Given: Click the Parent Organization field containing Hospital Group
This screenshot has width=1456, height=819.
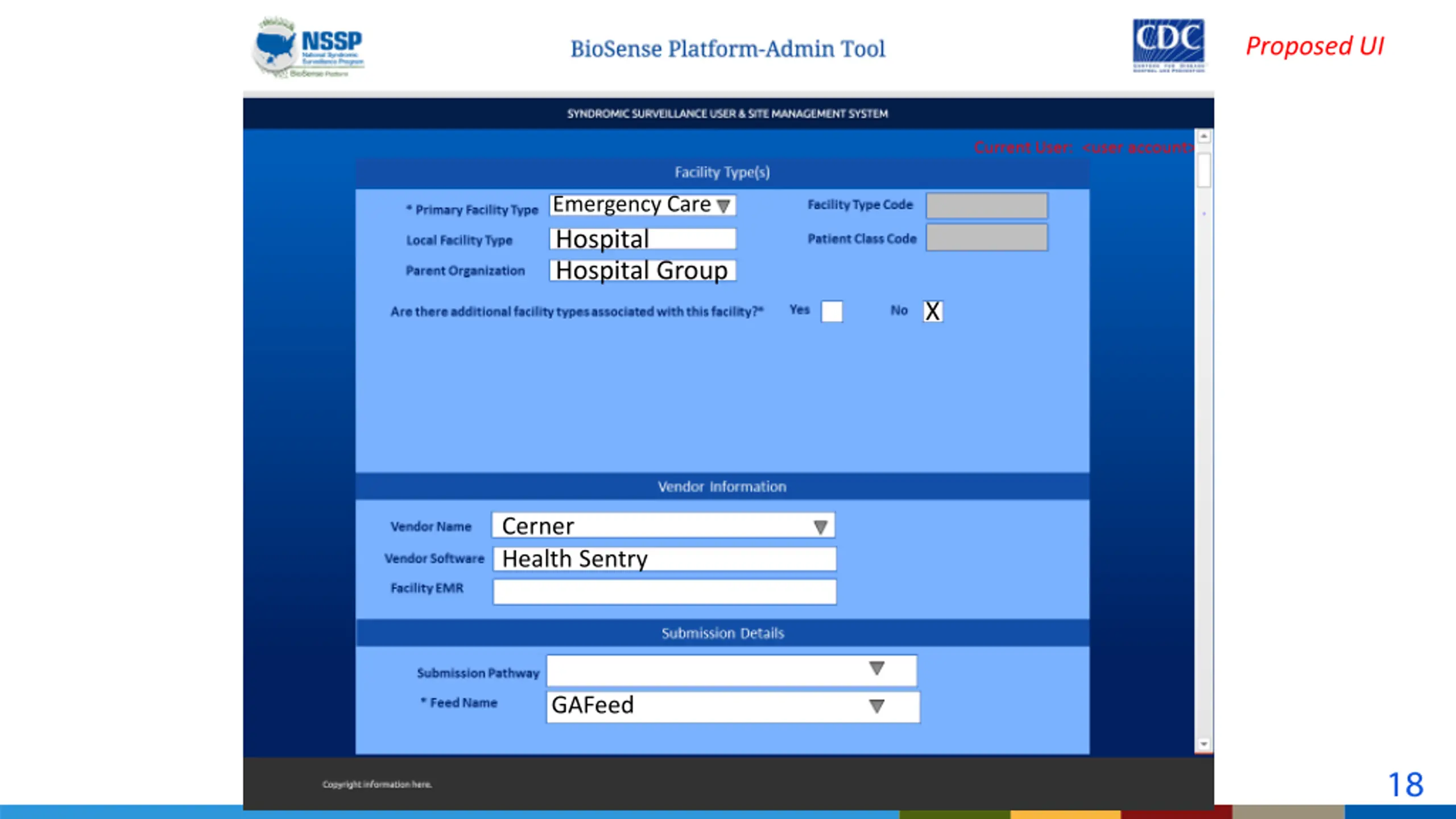Looking at the screenshot, I should 642,271.
